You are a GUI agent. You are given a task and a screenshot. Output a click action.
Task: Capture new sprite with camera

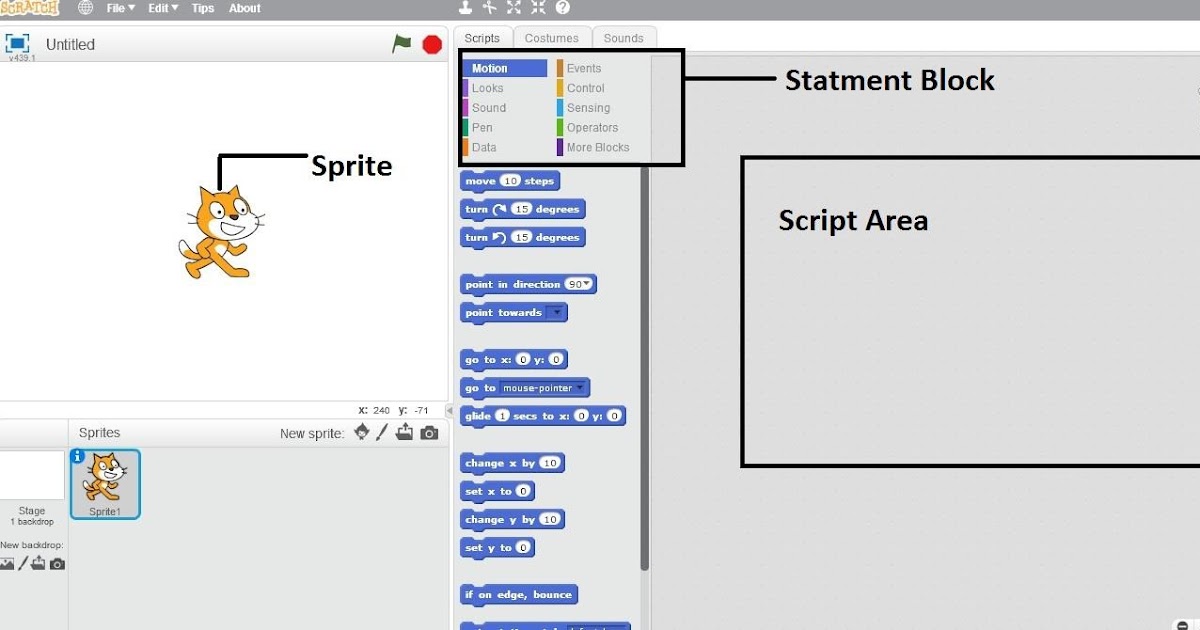[x=429, y=432]
